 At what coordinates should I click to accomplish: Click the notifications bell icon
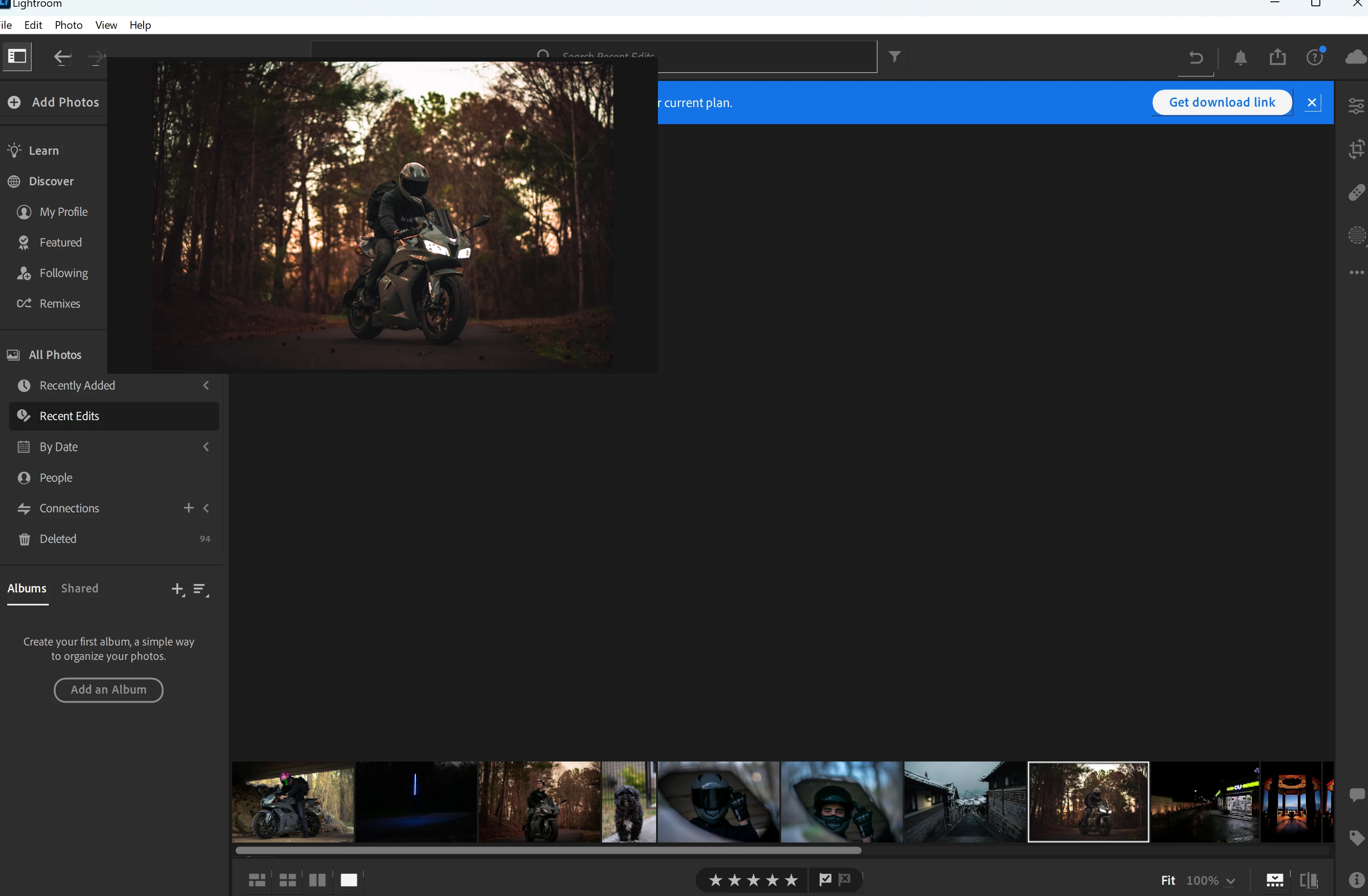(1240, 58)
